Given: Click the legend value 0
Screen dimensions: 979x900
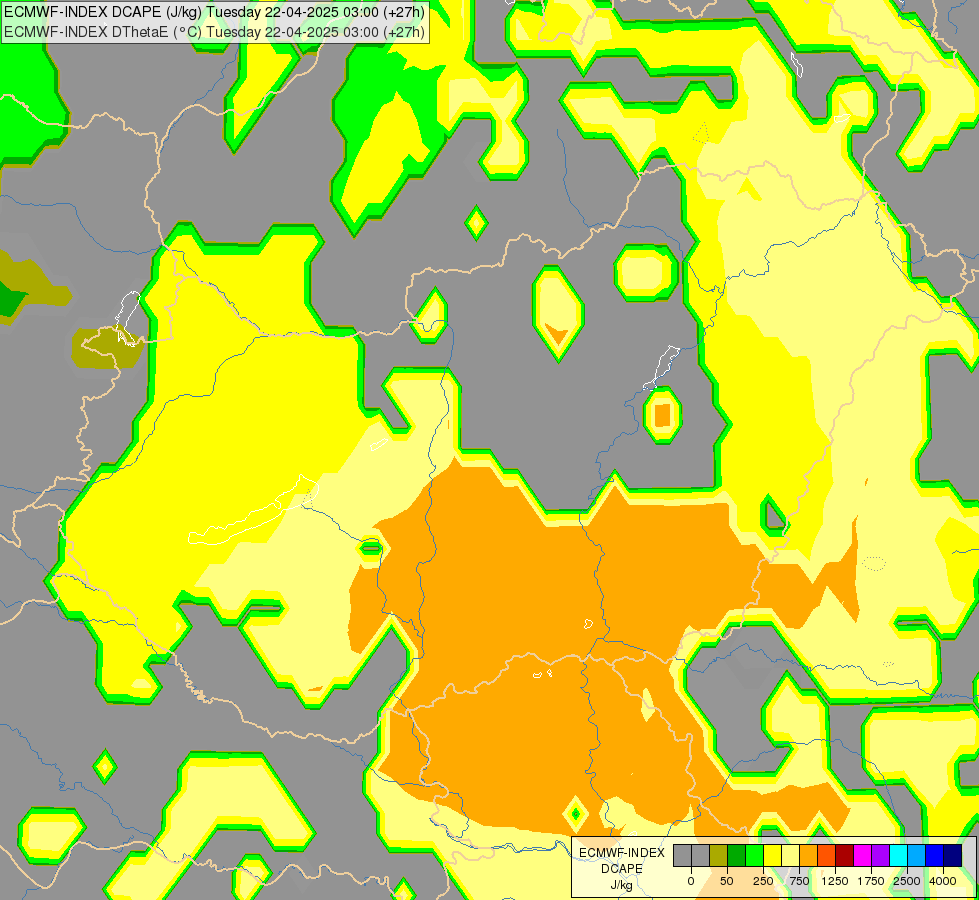Looking at the screenshot, I should click(691, 881).
